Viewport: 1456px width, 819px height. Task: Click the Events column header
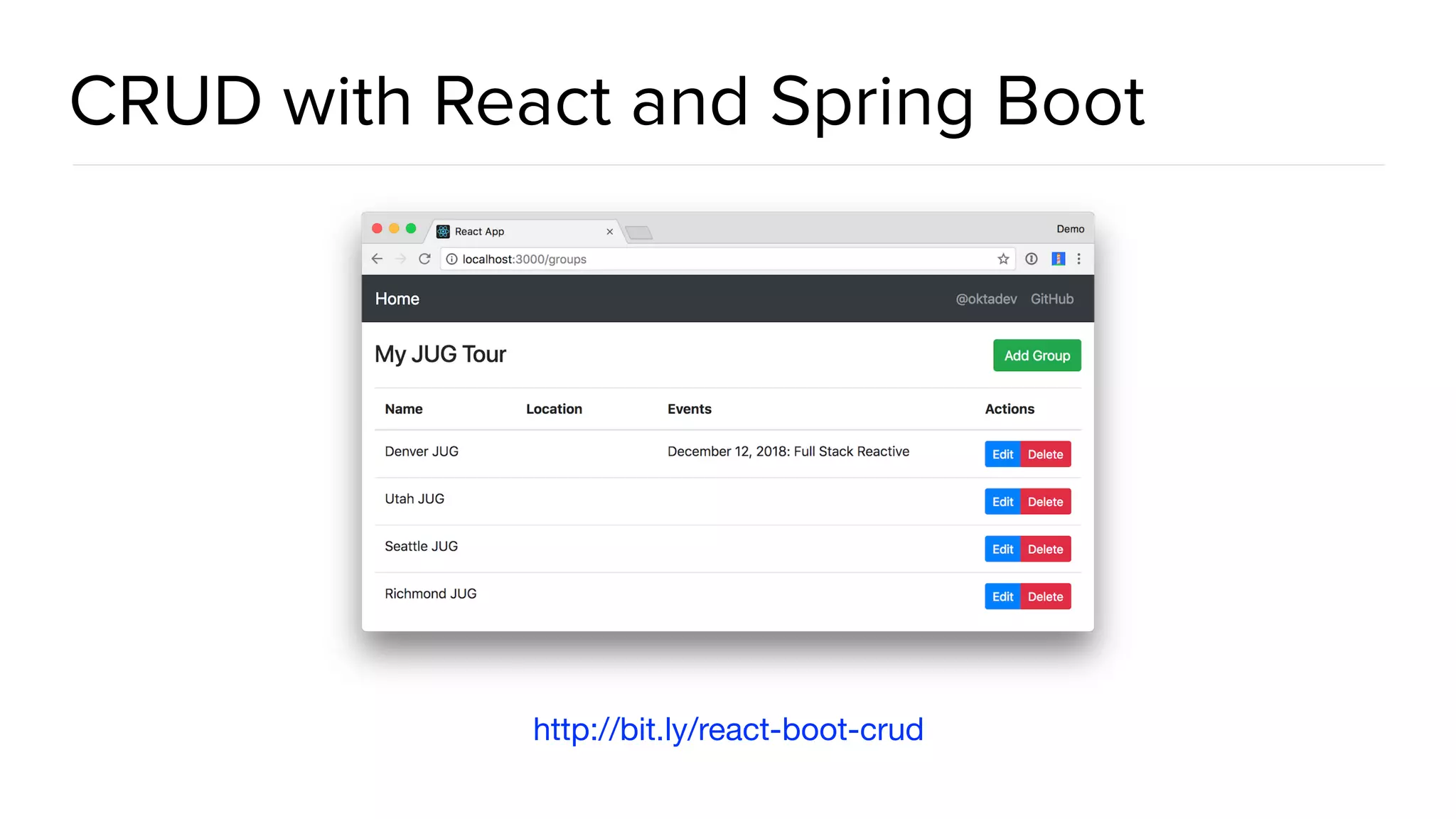click(x=689, y=409)
